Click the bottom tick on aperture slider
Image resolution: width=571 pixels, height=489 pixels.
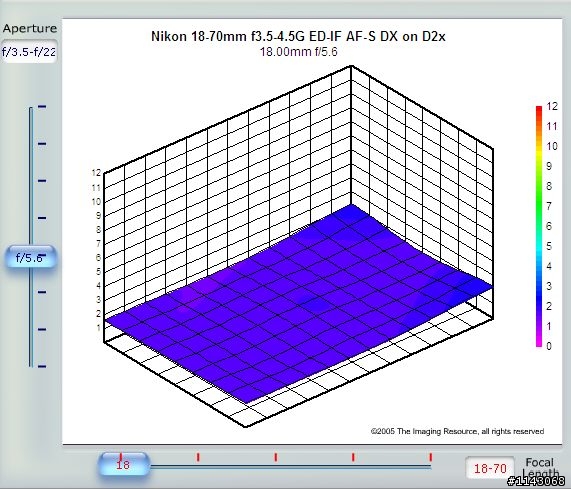42,366
